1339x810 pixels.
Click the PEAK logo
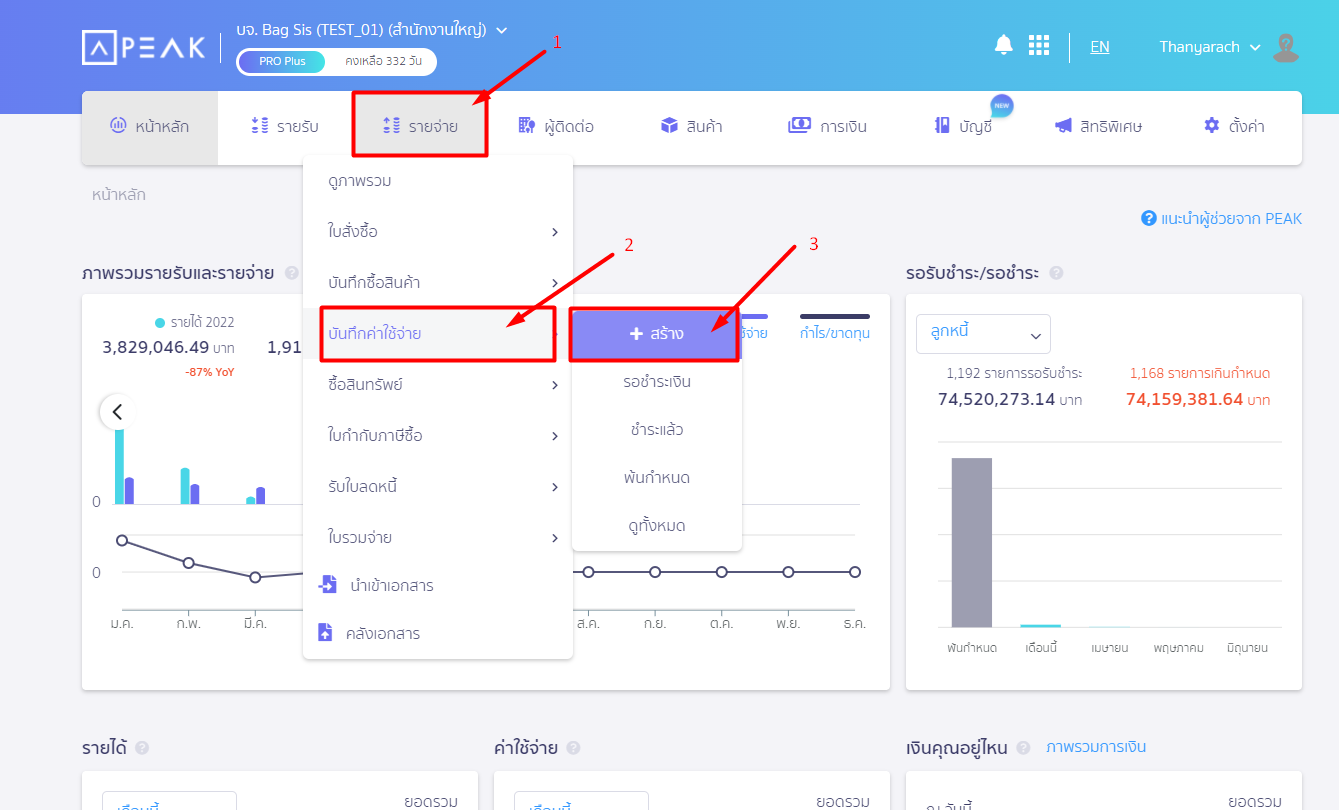[x=144, y=47]
